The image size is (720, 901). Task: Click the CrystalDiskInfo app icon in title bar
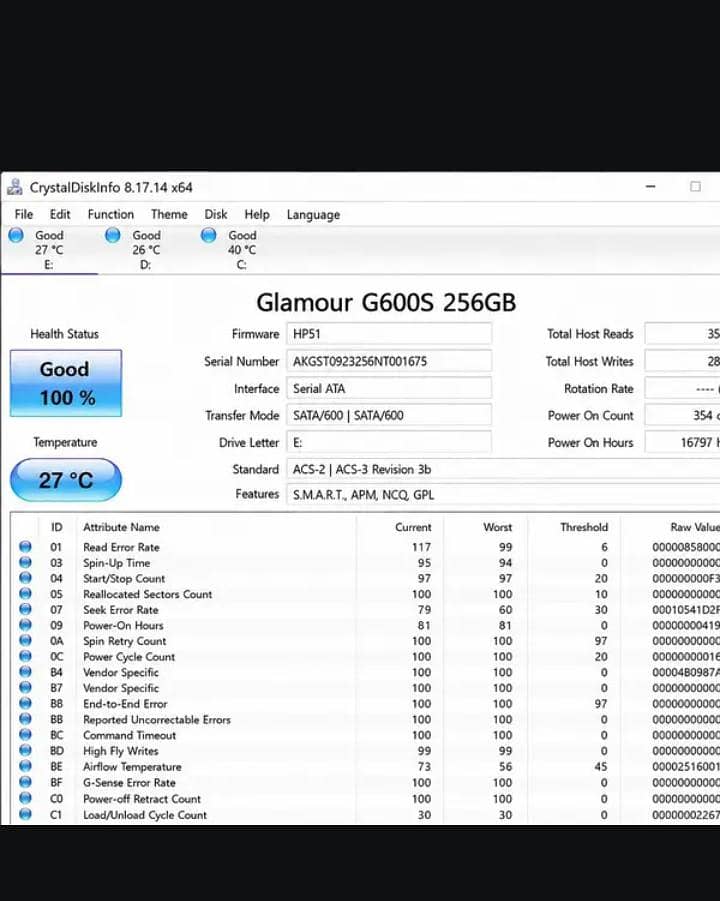(x=15, y=187)
